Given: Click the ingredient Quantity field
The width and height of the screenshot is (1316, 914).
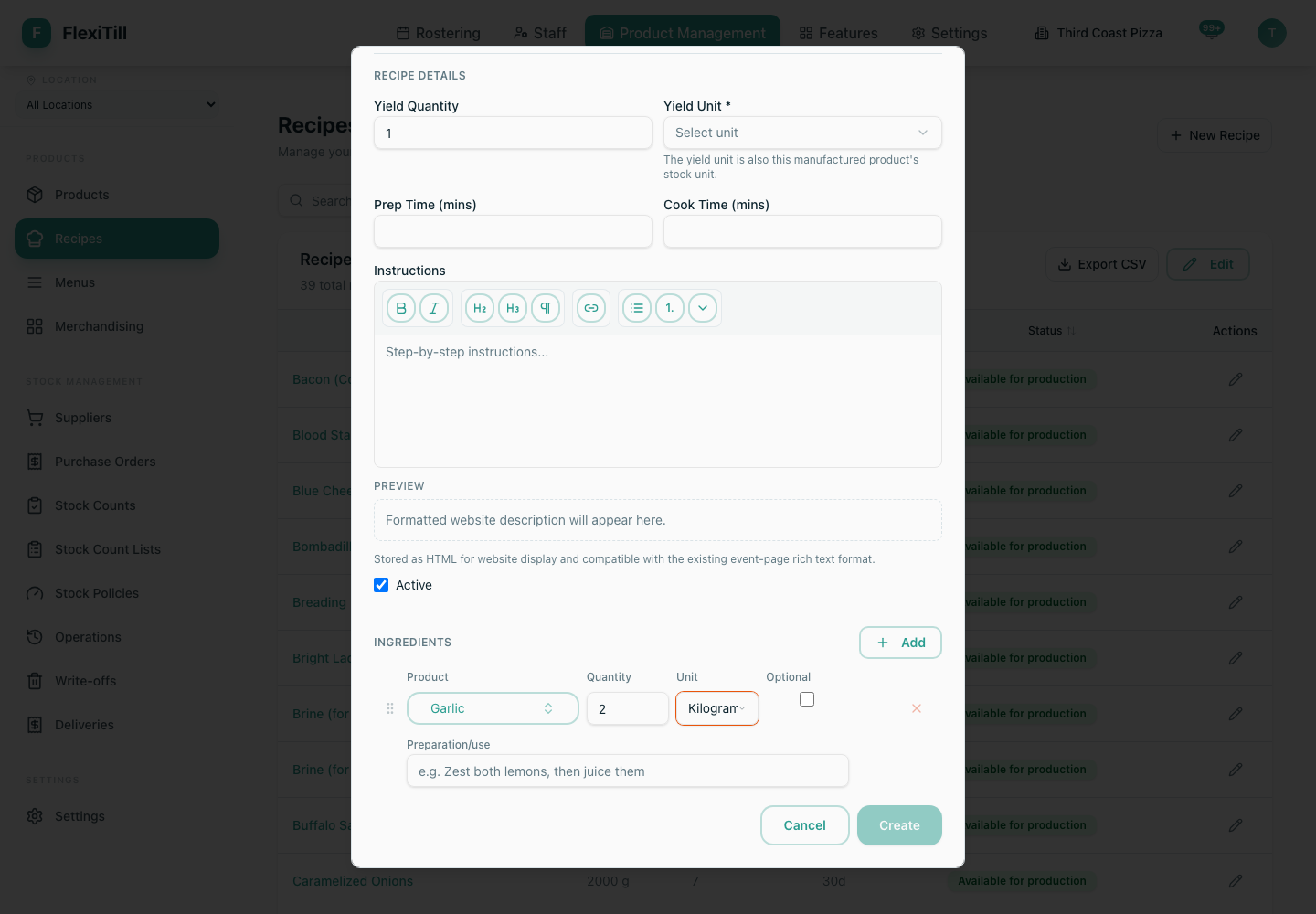Looking at the screenshot, I should click(628, 708).
